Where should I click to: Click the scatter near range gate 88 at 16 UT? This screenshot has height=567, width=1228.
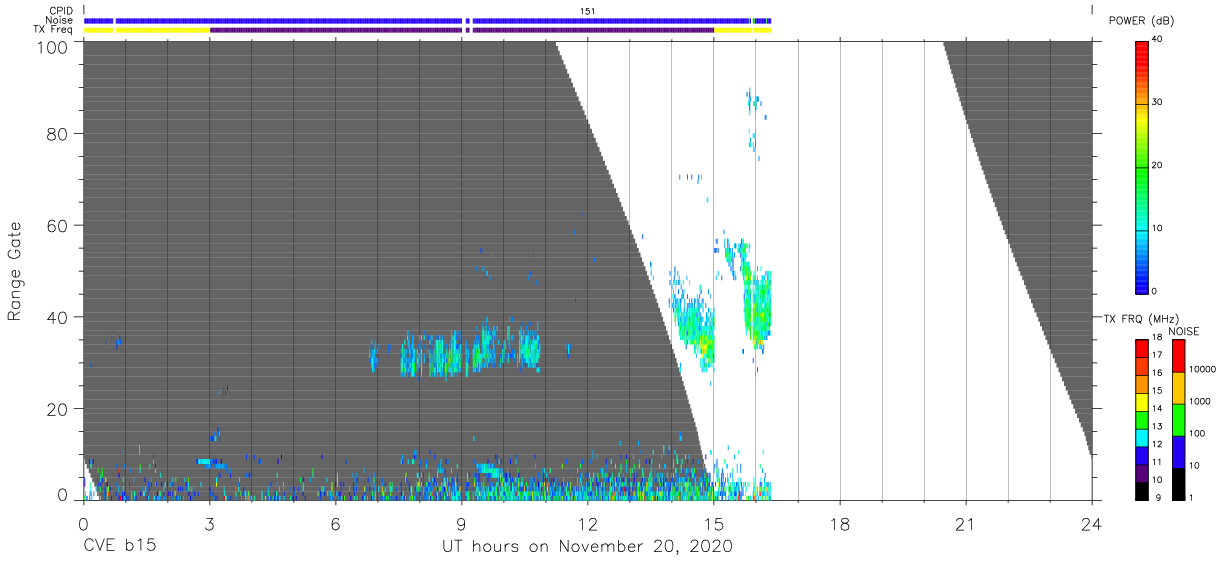pyautogui.click(x=754, y=99)
